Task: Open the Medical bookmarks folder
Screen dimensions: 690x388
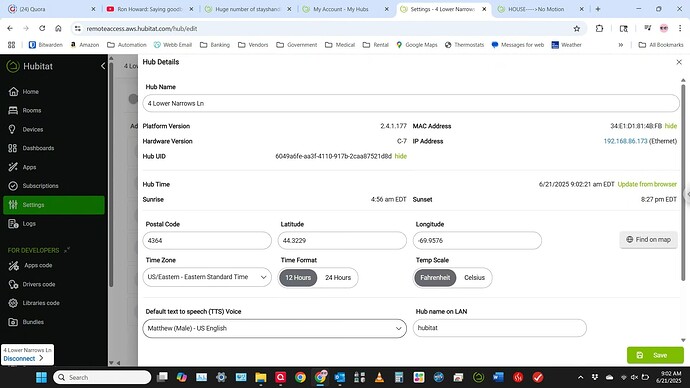Action: (340, 45)
